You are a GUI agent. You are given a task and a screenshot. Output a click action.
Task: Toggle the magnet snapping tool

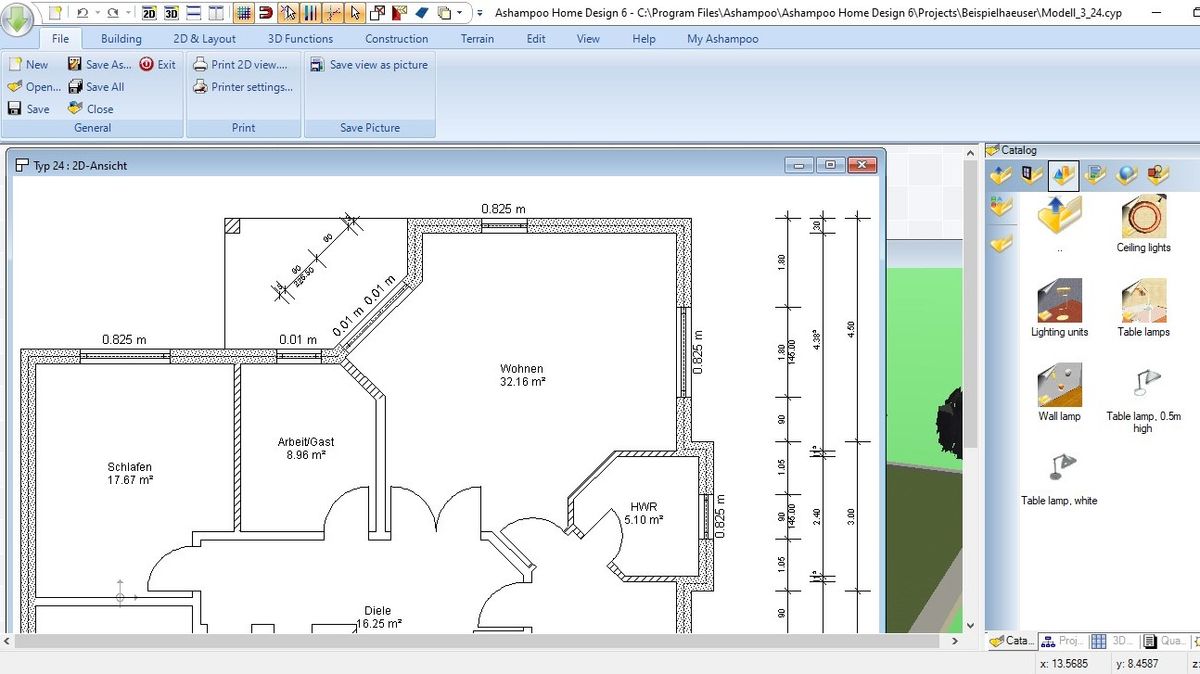point(266,13)
